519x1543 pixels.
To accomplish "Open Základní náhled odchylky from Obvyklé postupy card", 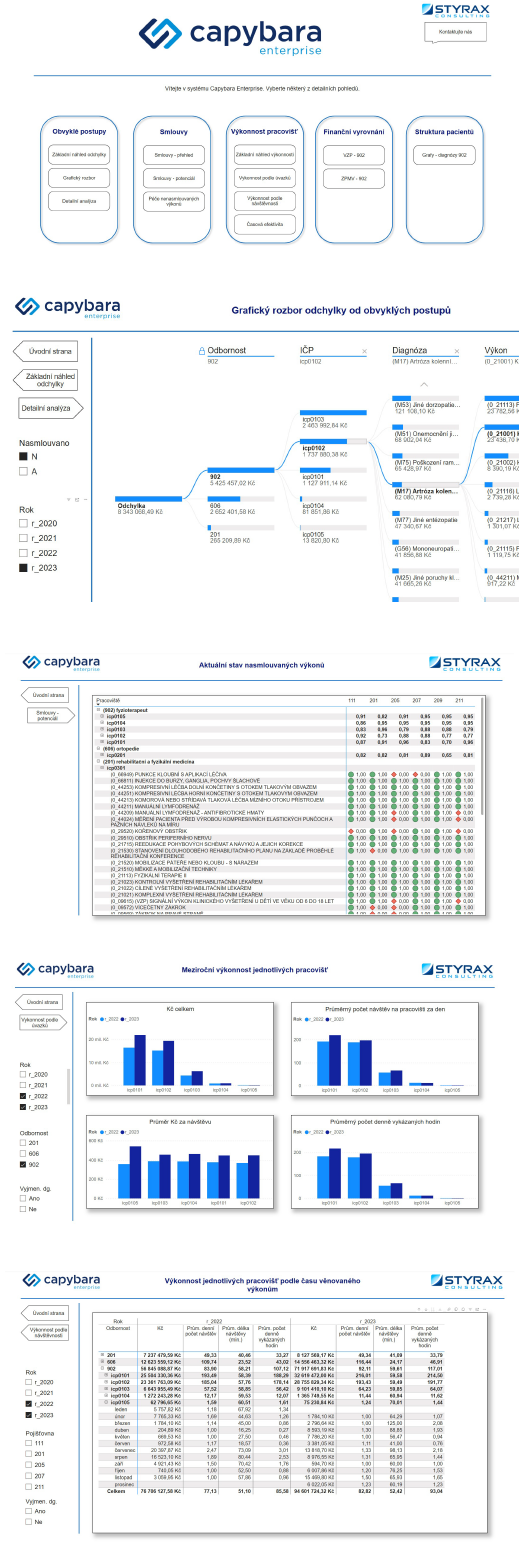I will click(x=77, y=155).
